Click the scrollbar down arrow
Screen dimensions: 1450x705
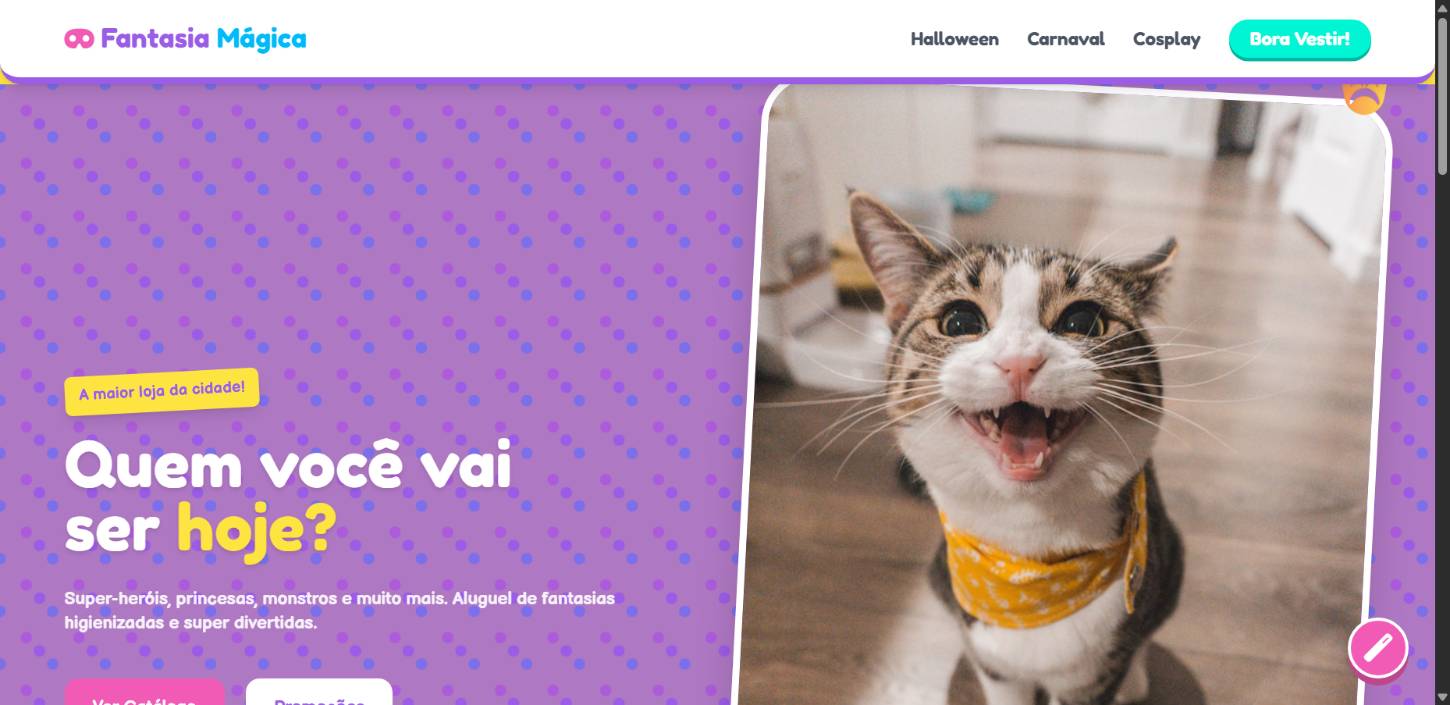(x=1442, y=696)
